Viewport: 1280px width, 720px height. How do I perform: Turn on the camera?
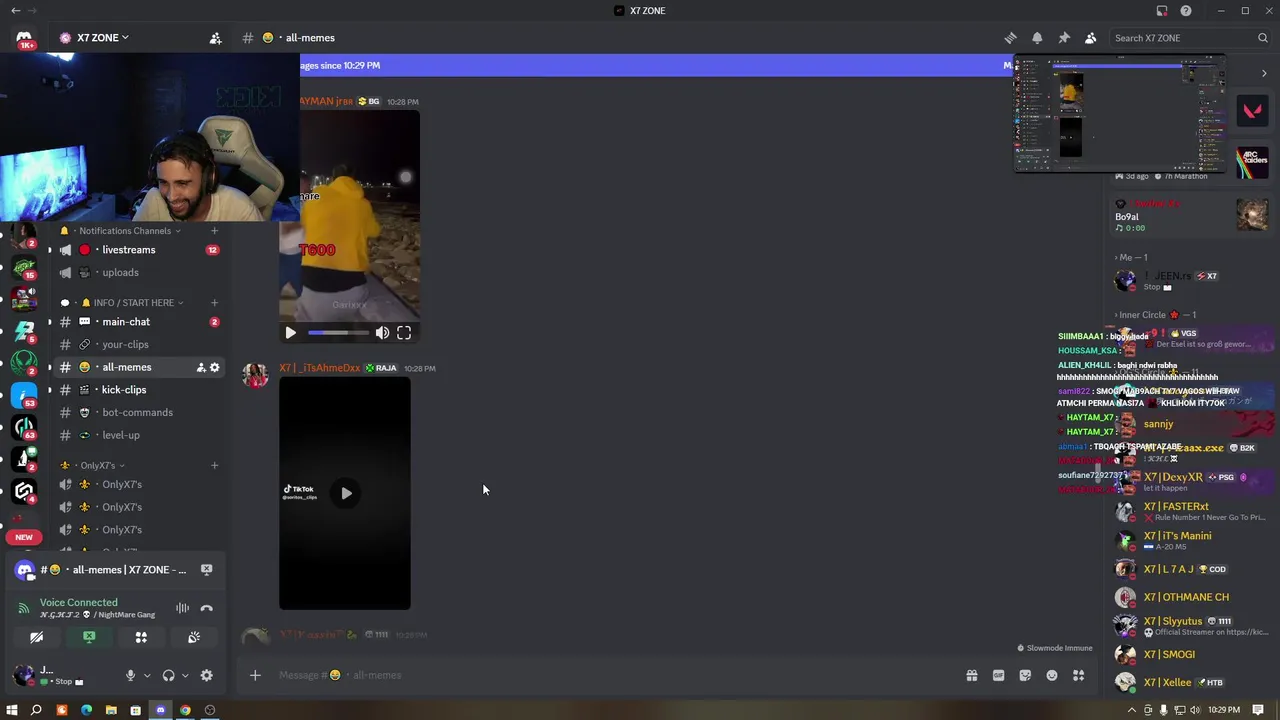coord(37,637)
